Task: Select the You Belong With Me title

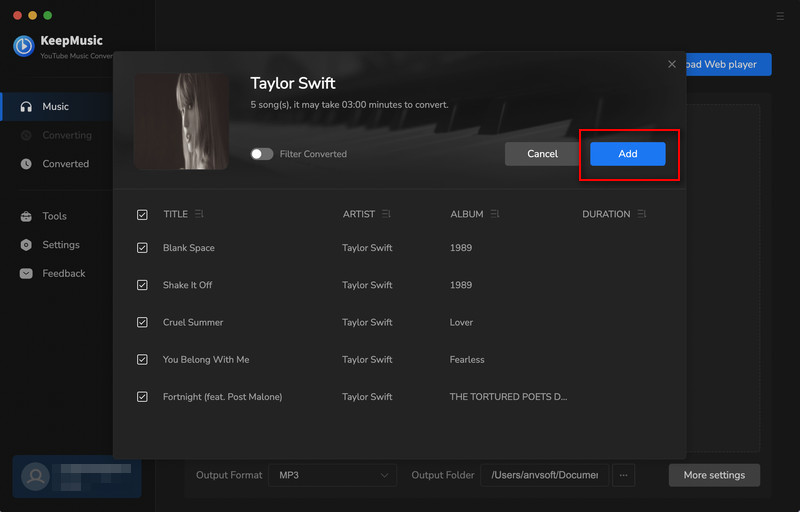Action: [206, 360]
